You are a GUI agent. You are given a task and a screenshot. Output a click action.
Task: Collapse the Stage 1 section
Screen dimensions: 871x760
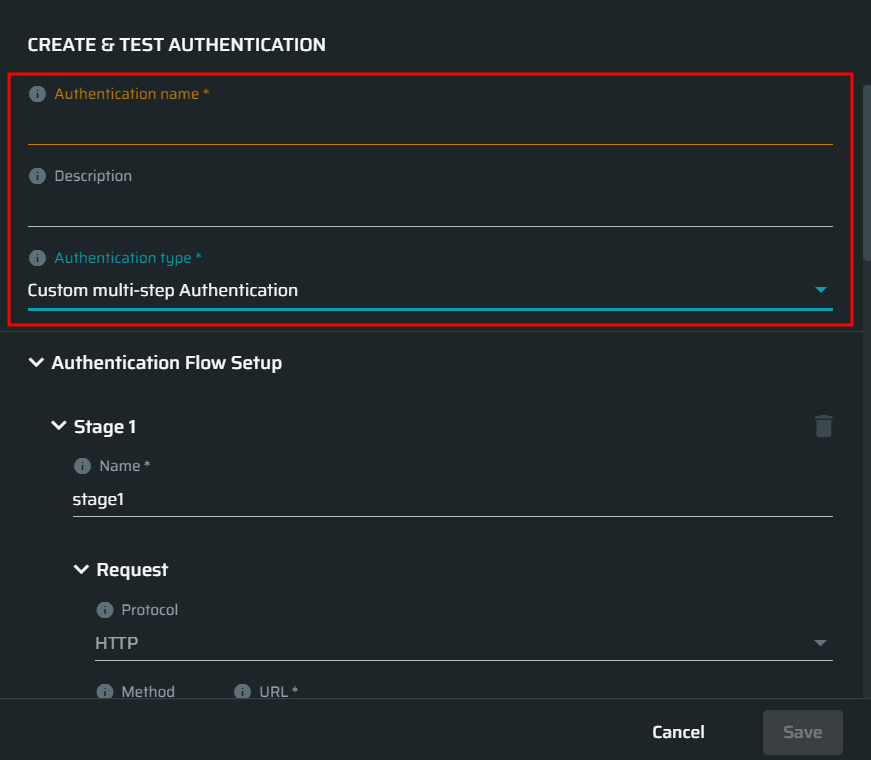pos(58,426)
